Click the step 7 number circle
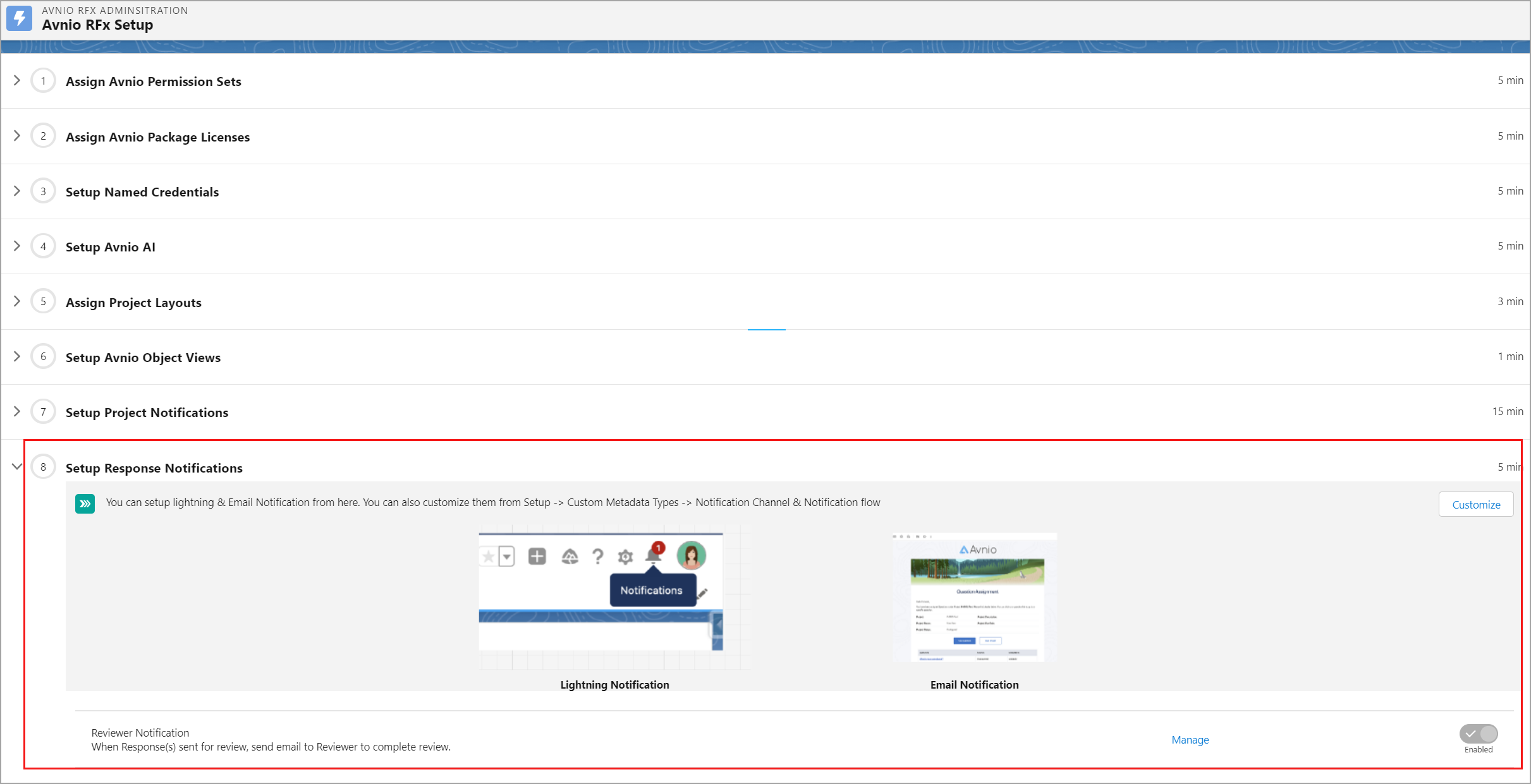 click(43, 412)
